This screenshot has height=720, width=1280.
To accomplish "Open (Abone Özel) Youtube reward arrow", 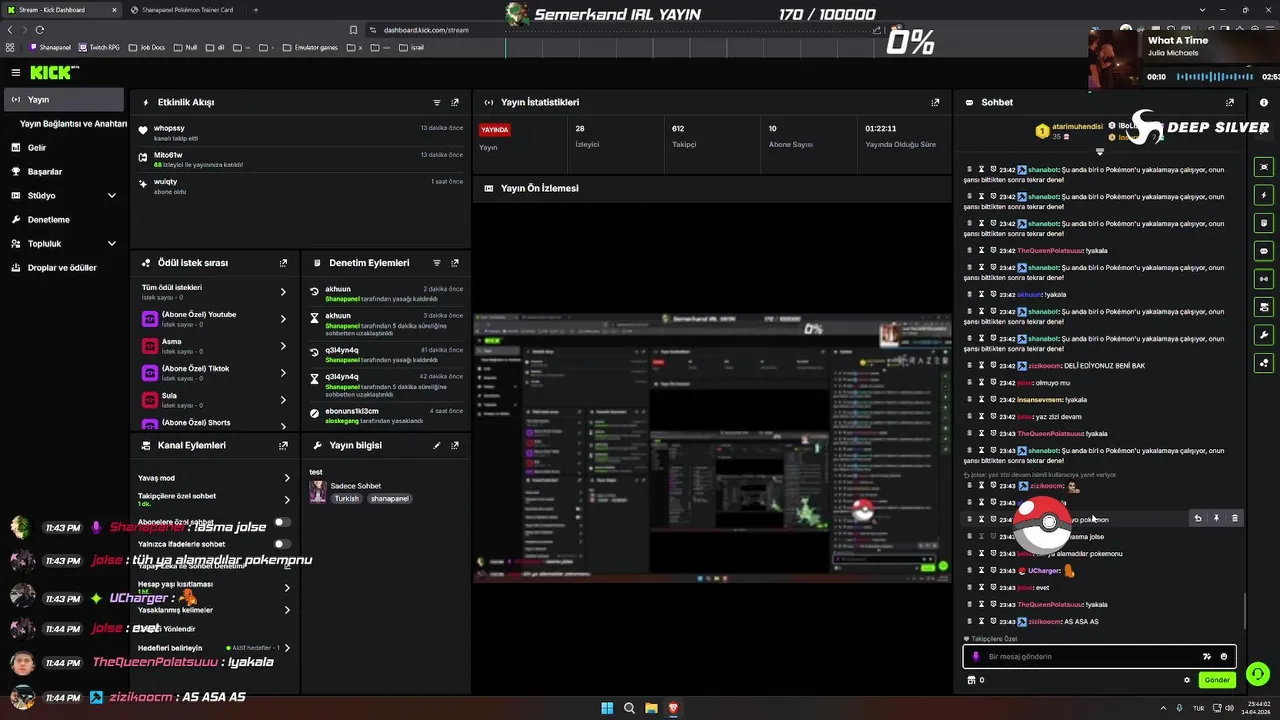I will [x=283, y=319].
